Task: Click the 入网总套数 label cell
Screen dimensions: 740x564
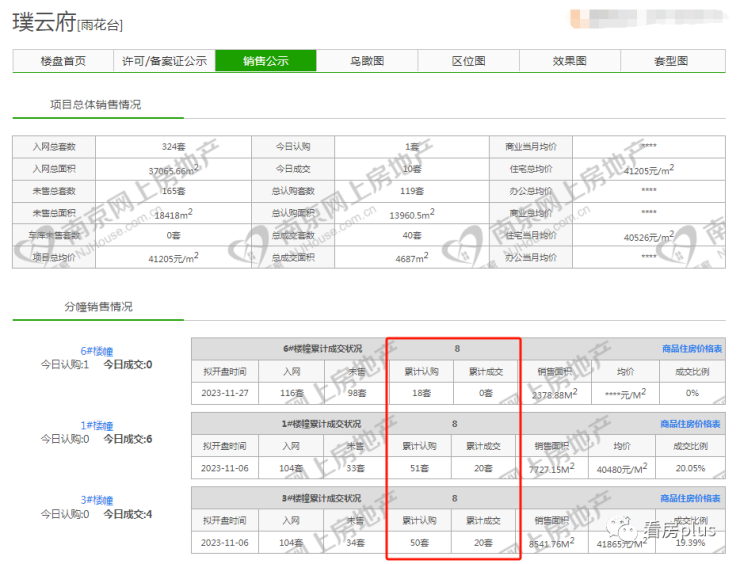Action: 54,147
